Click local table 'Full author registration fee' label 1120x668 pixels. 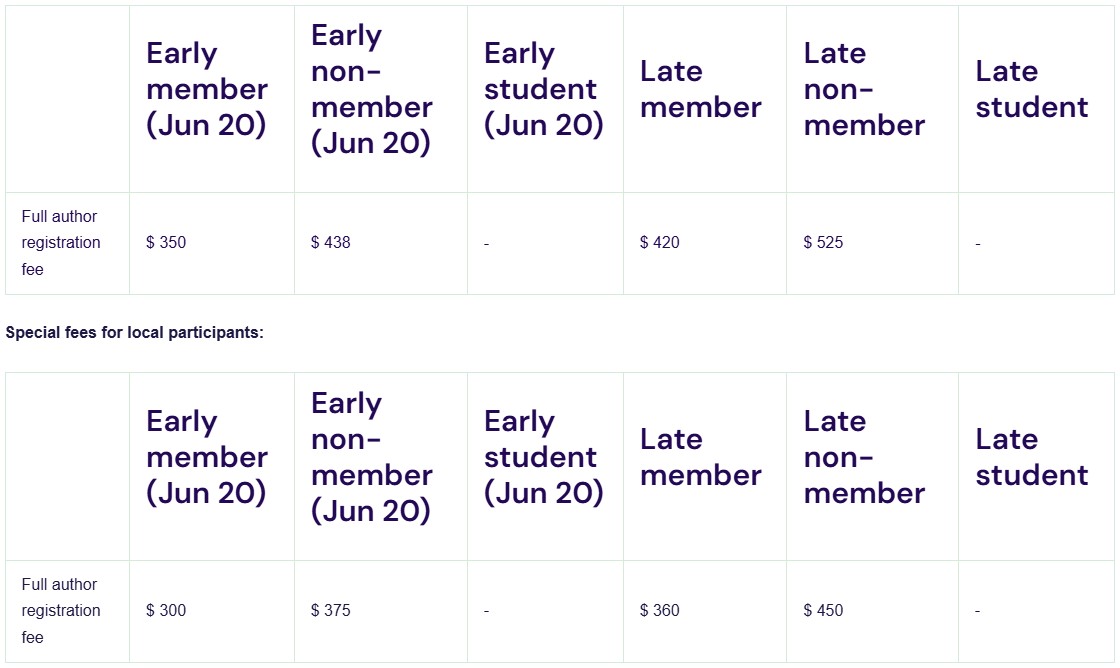click(61, 611)
